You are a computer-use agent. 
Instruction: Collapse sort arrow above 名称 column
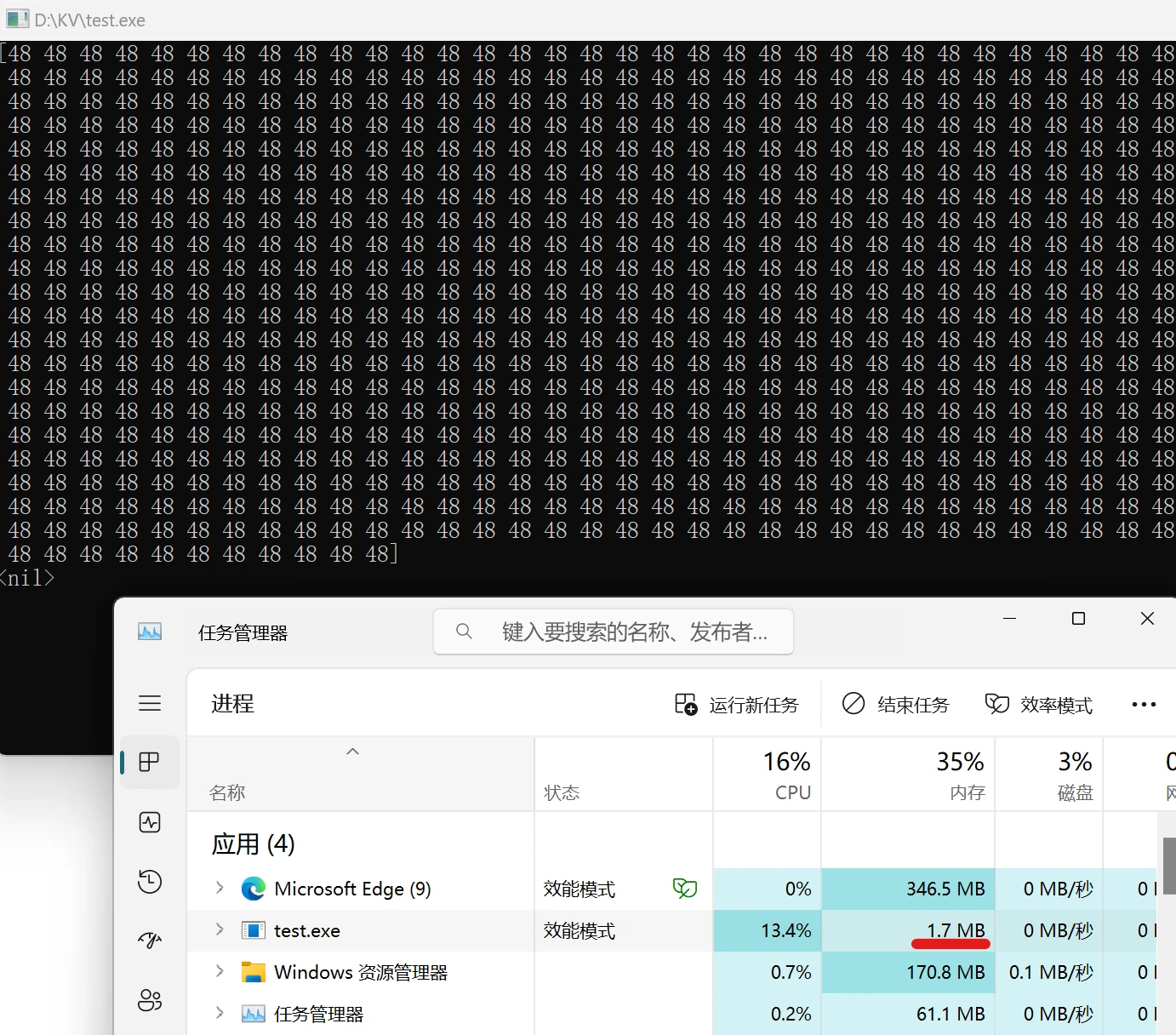coord(352,752)
